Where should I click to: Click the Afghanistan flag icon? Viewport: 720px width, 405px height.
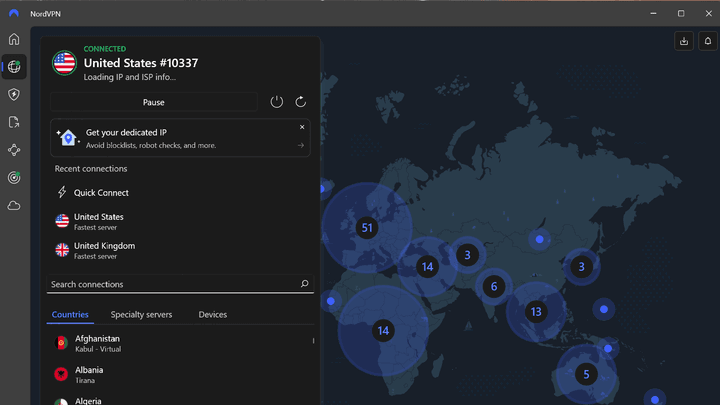[61, 343]
